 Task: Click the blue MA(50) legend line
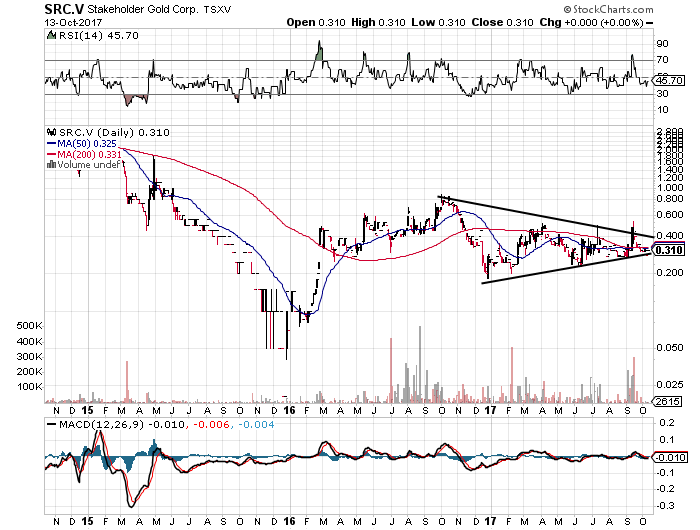pos(51,143)
